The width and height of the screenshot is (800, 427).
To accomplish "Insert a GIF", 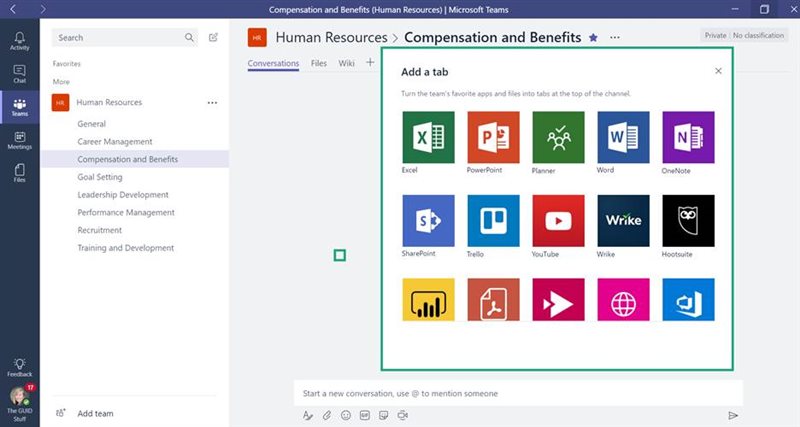I will click(365, 415).
